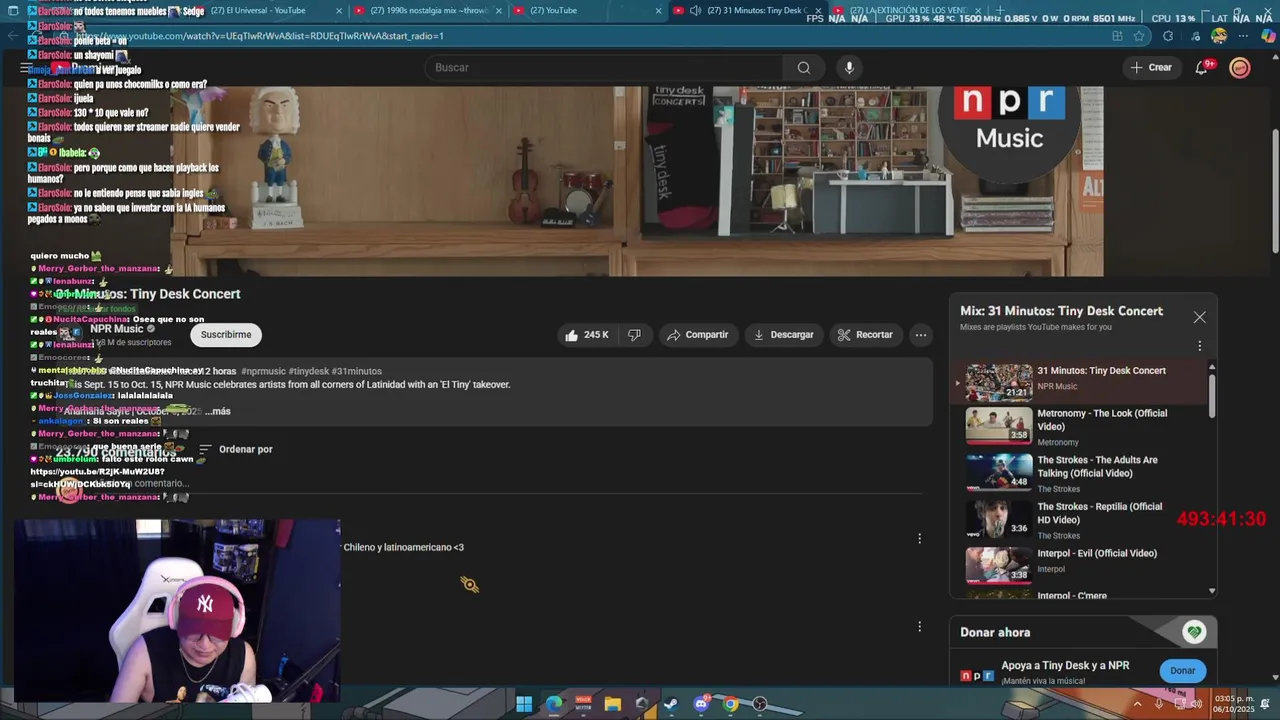Open the Mix panel three-dot options menu

tap(1200, 346)
